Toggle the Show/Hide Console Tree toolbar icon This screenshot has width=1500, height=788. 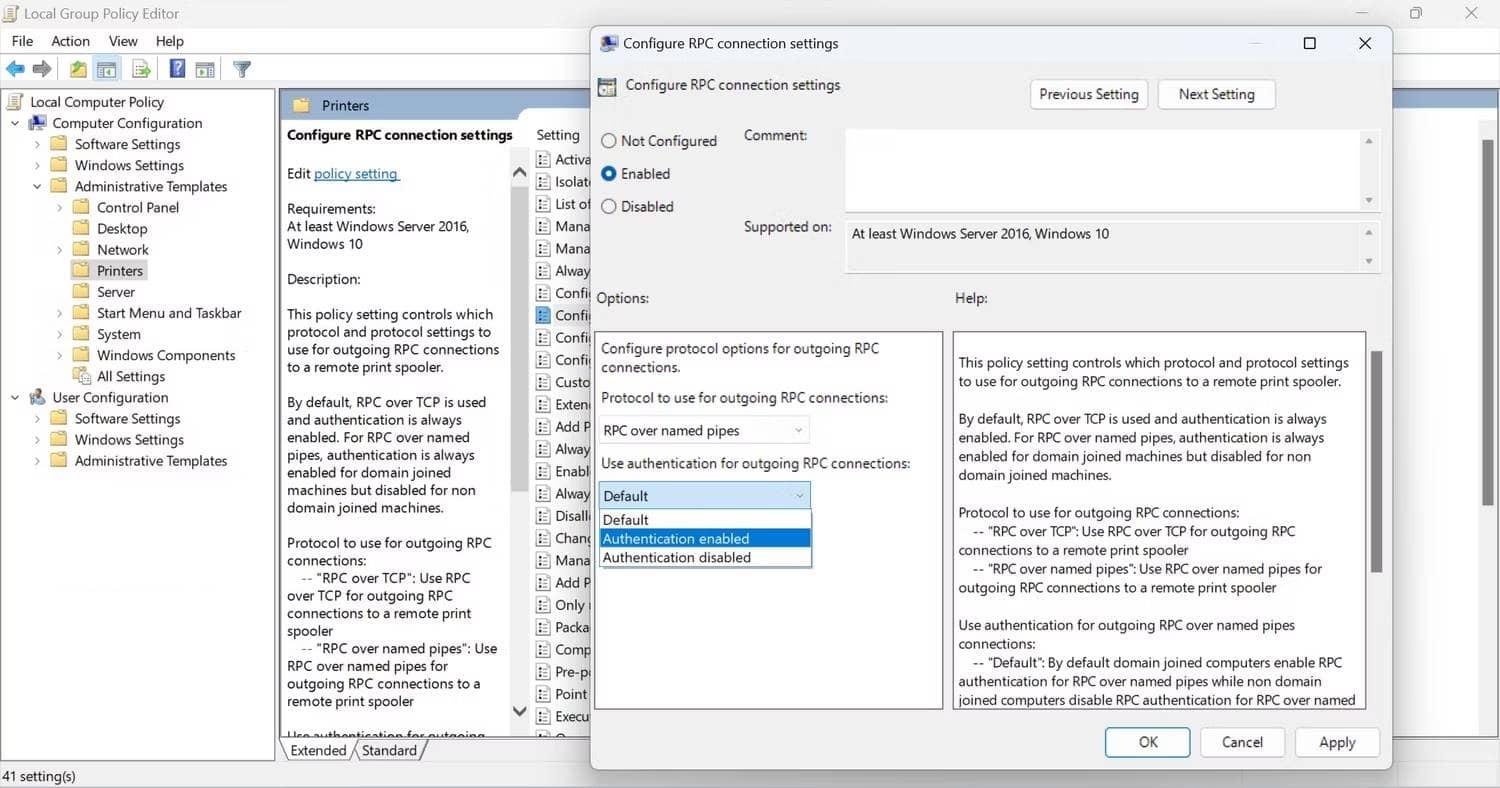pyautogui.click(x=107, y=69)
